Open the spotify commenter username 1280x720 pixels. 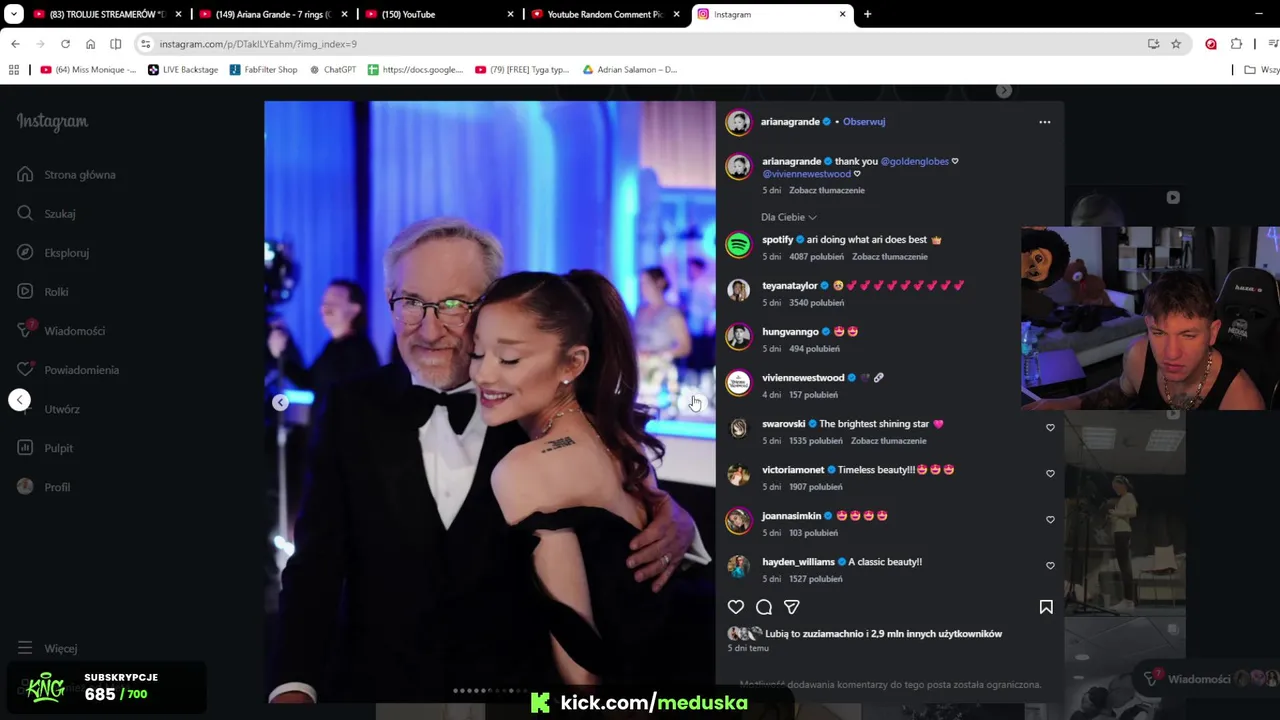click(777, 240)
